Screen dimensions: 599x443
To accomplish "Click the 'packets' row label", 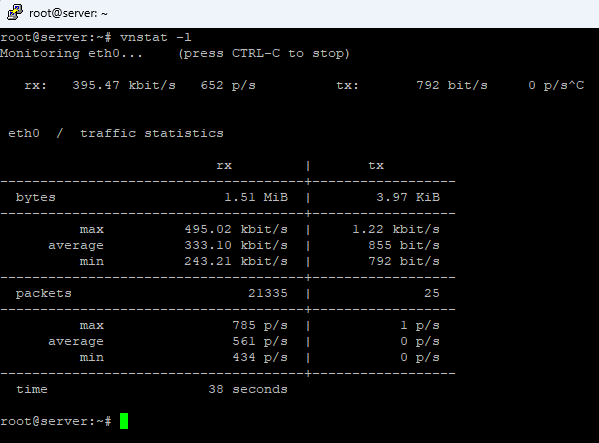I will coord(44,294).
